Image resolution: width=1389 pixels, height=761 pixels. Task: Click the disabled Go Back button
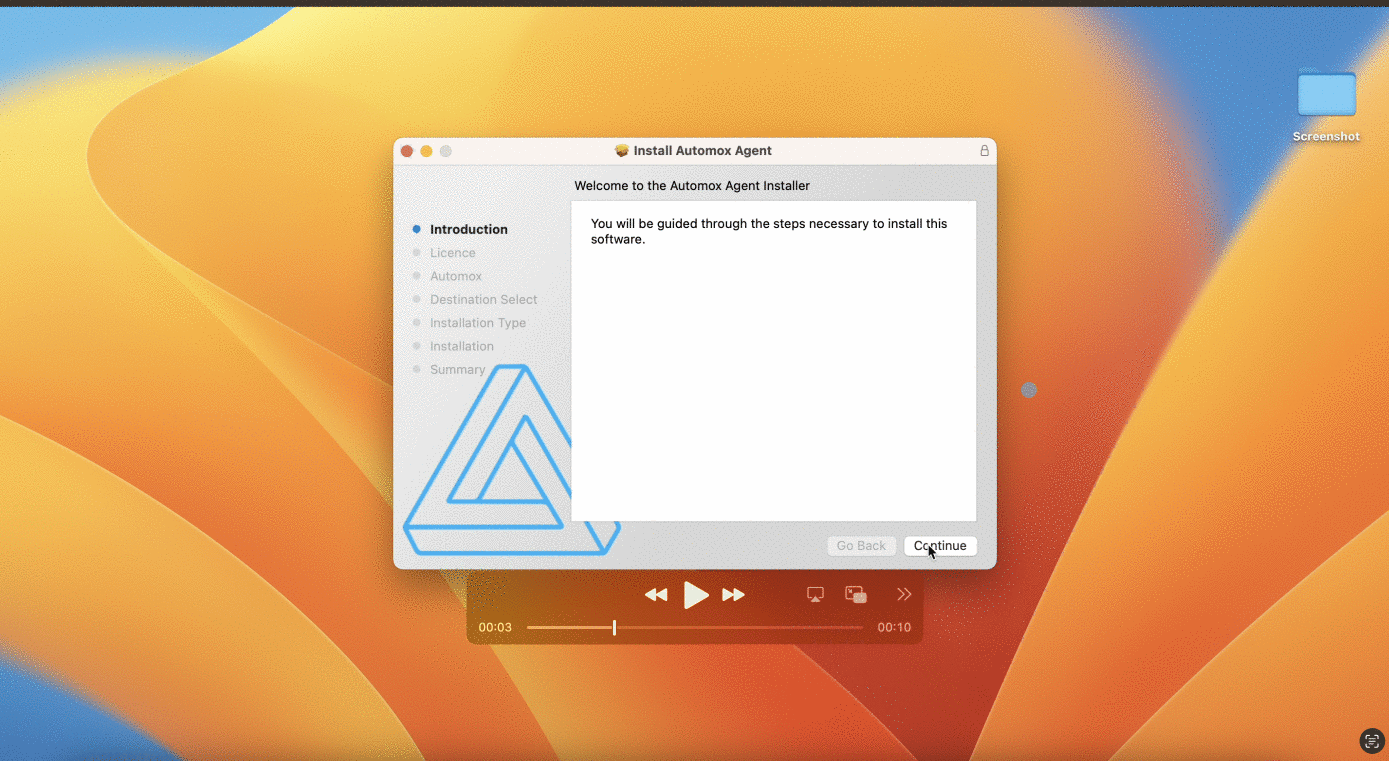point(861,546)
